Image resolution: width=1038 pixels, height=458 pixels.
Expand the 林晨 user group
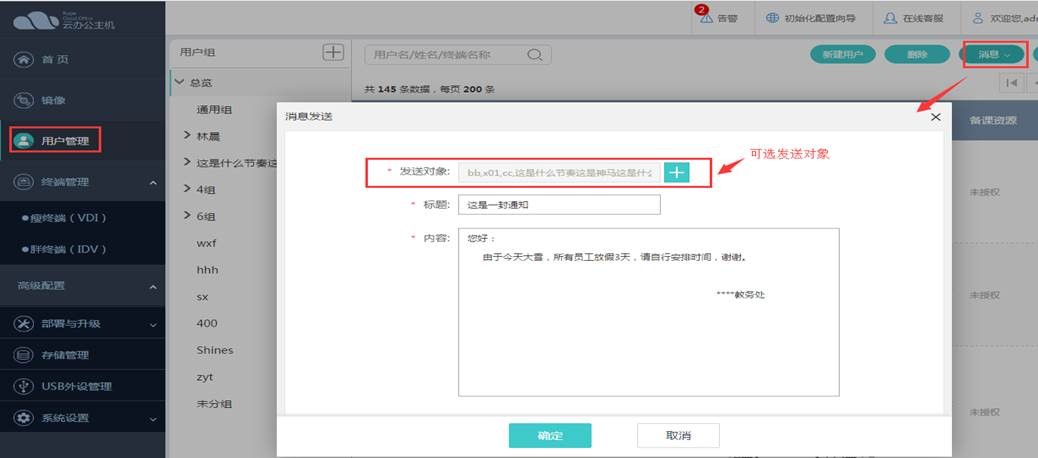[187, 135]
